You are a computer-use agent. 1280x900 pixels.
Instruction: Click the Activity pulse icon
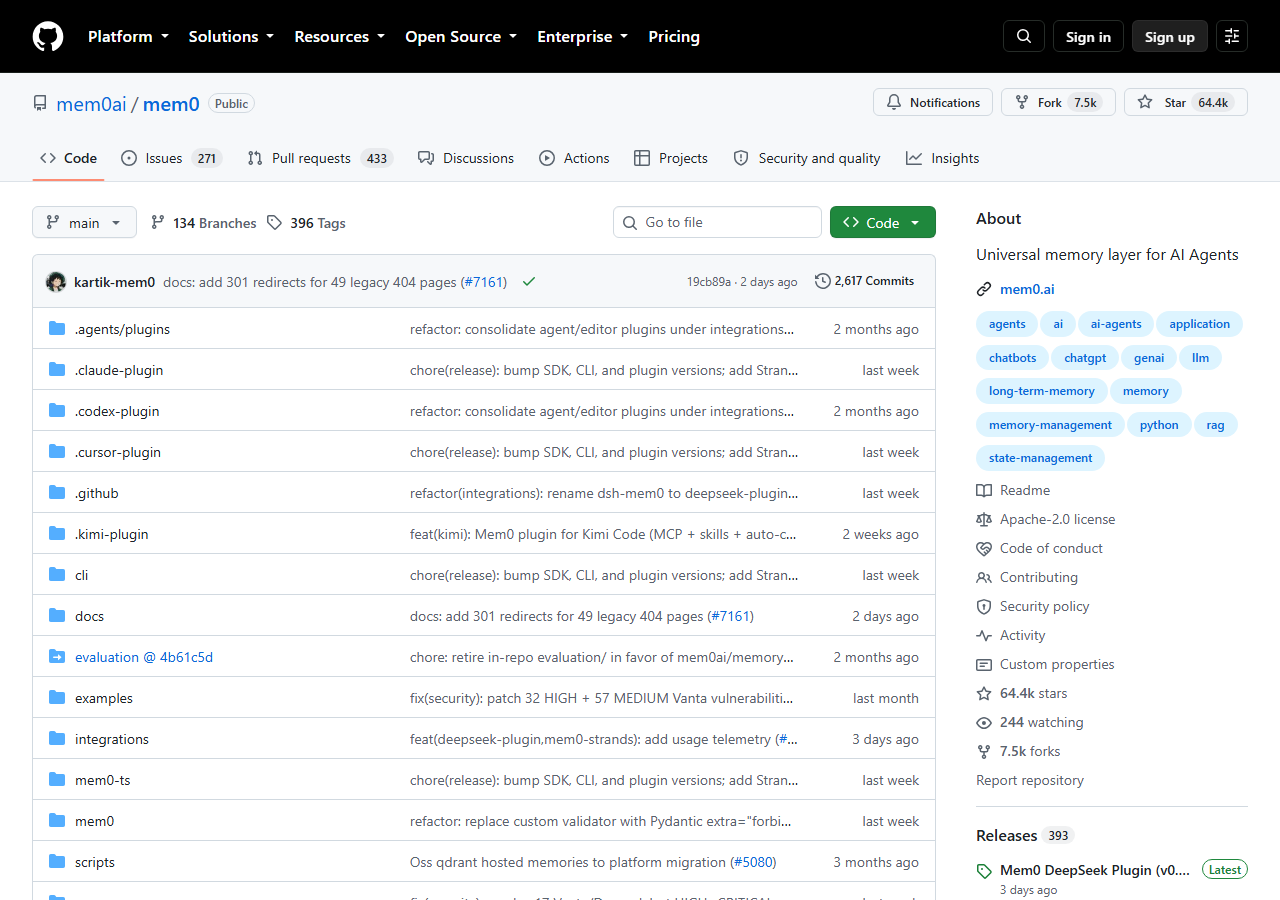pos(984,635)
